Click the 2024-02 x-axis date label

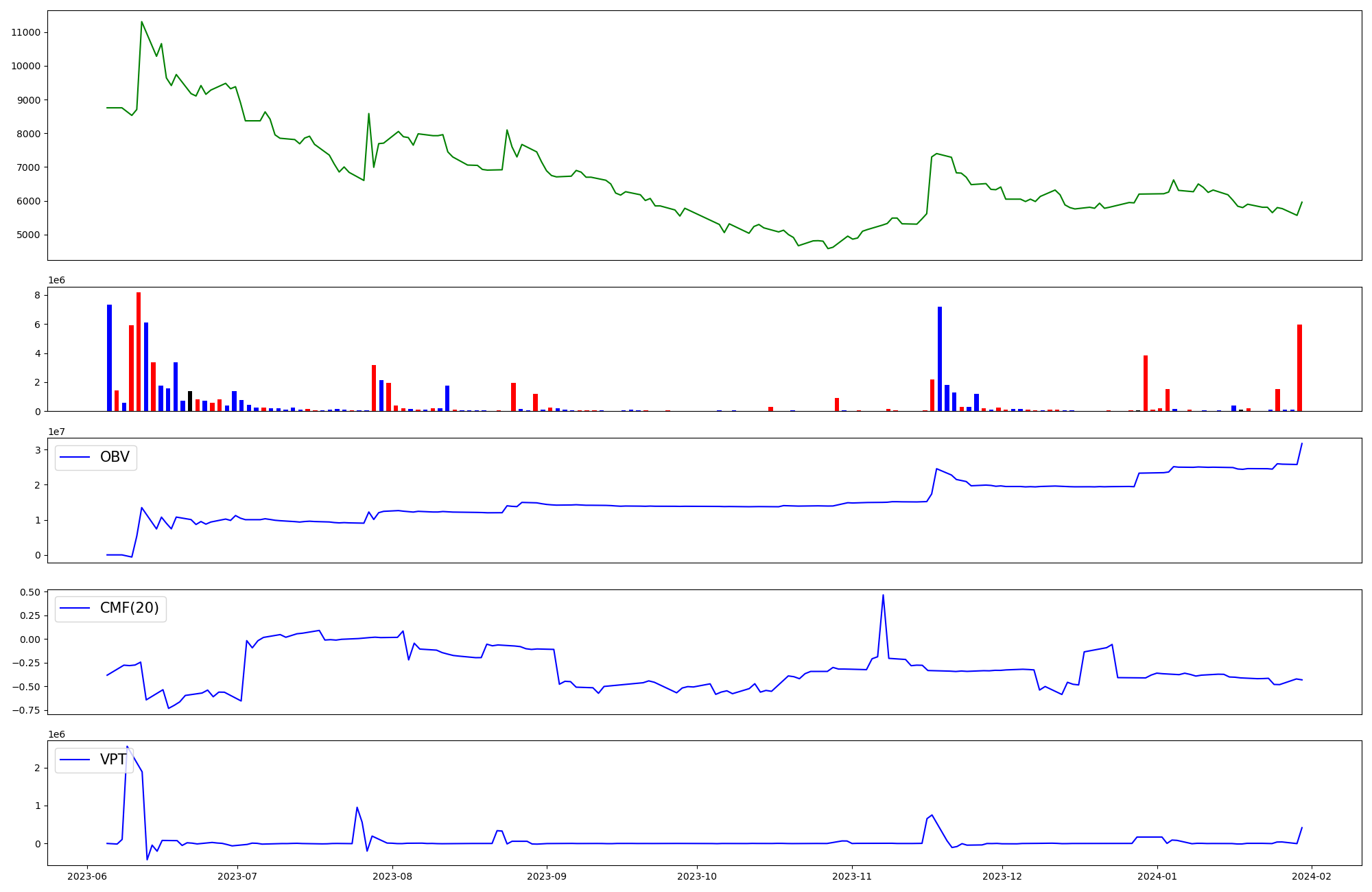point(1312,876)
